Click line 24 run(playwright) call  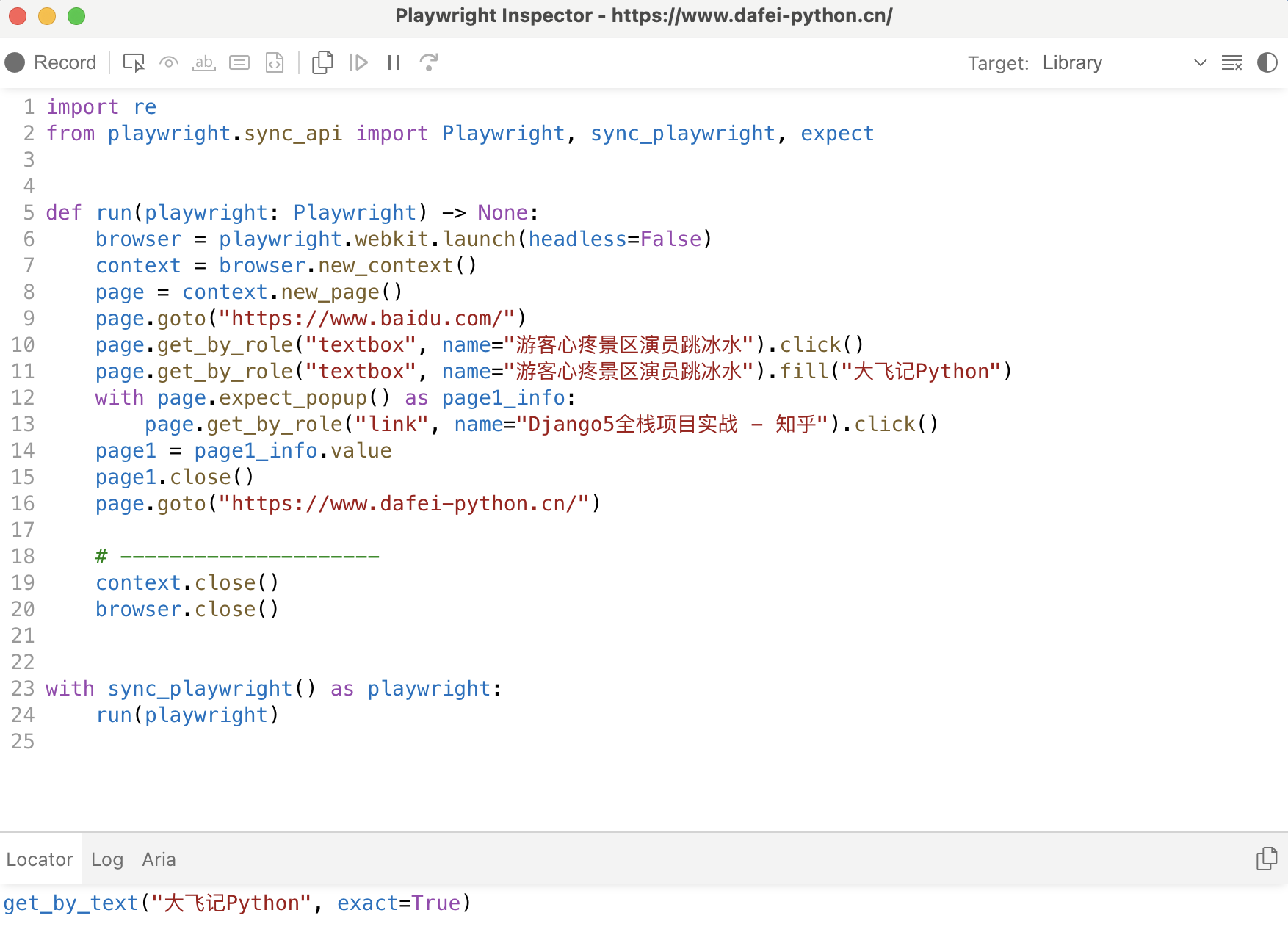pyautogui.click(x=187, y=715)
